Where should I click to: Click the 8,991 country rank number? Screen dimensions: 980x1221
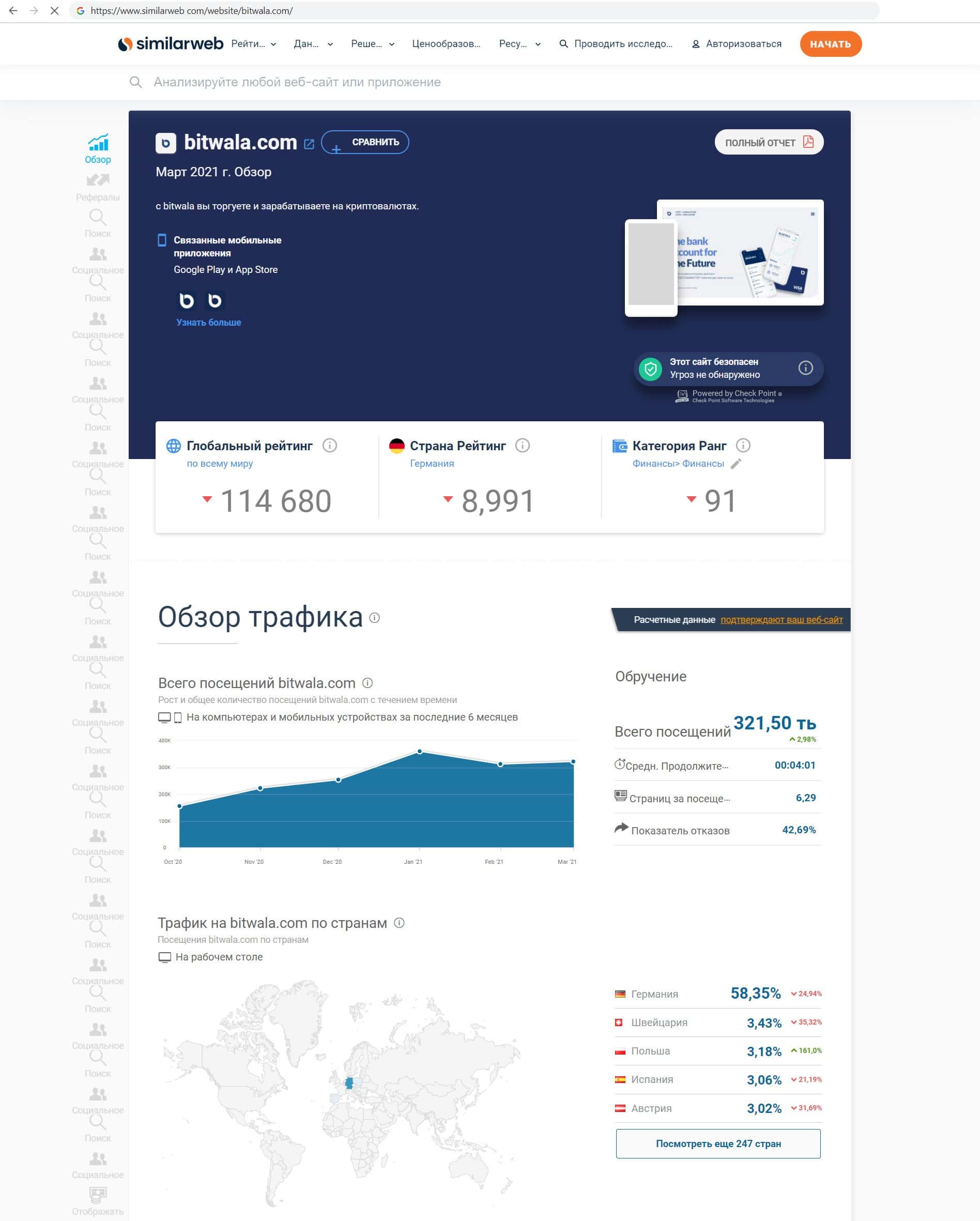[x=498, y=501]
